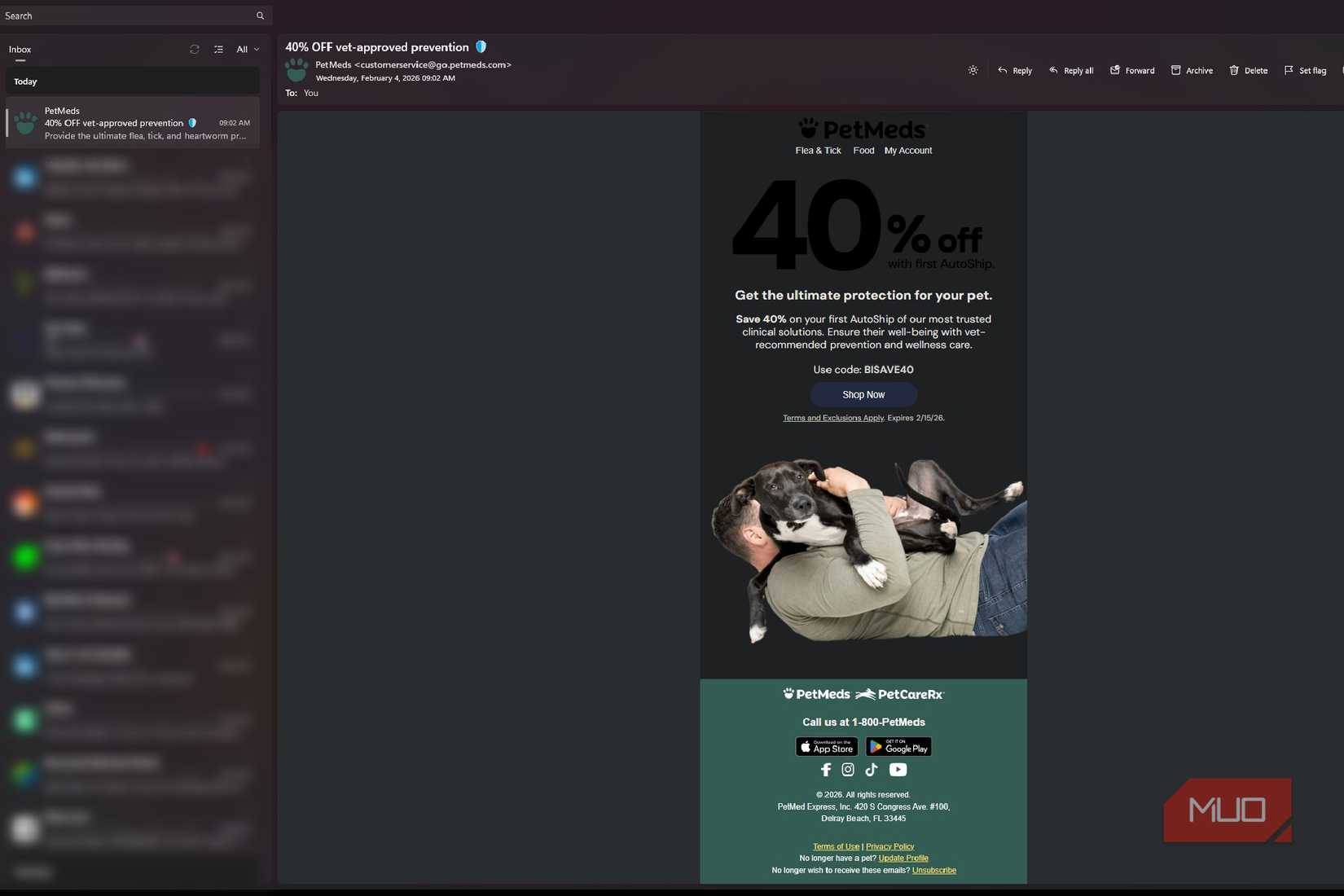Select the sender address customerservice@go.petmeds.com
This screenshot has width=1344, height=896.
pyautogui.click(x=433, y=65)
